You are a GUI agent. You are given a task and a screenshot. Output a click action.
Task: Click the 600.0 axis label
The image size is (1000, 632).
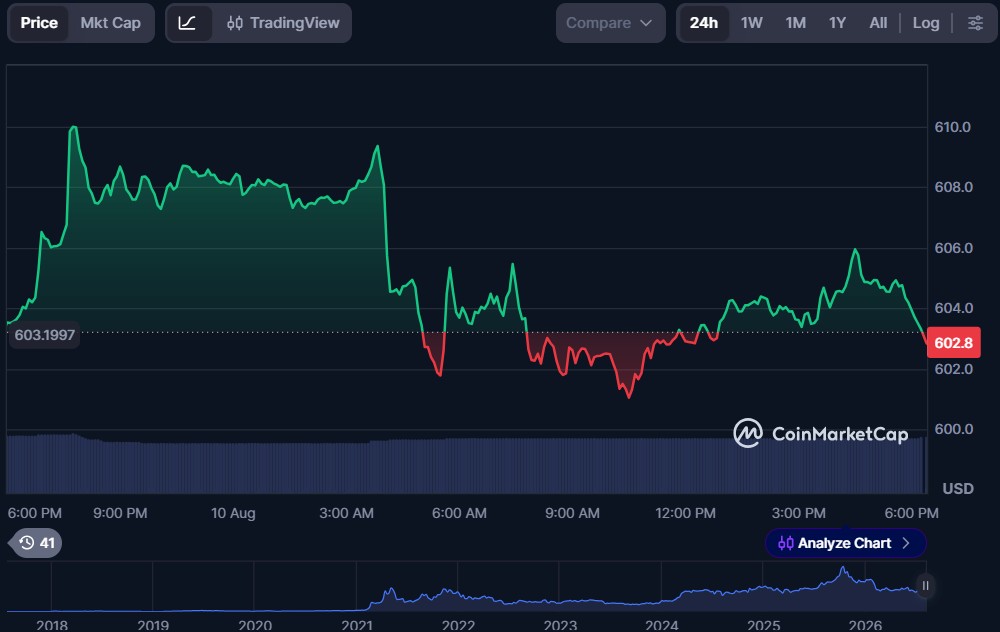click(953, 429)
